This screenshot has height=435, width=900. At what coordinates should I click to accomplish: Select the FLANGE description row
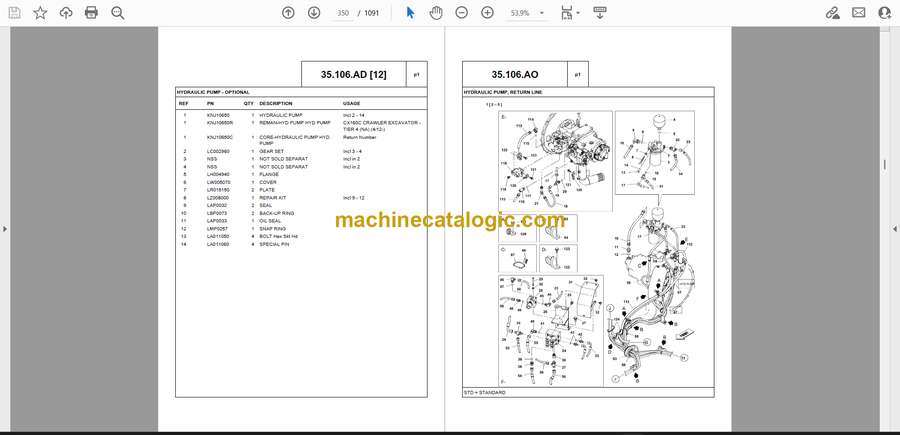(269, 174)
